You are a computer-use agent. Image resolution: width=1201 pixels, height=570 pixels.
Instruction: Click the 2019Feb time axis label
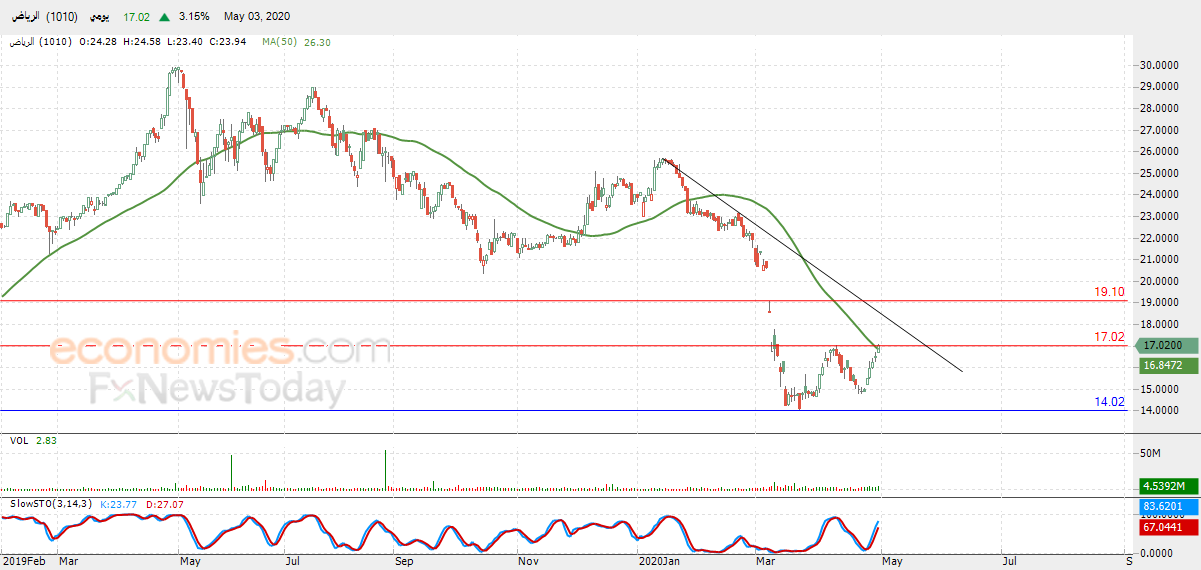(x=26, y=561)
